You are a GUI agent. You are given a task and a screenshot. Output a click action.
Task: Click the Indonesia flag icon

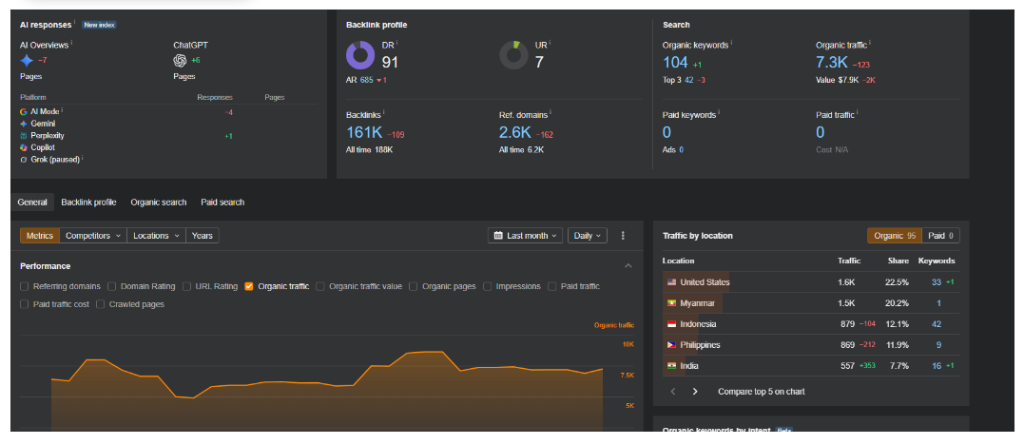tap(671, 324)
